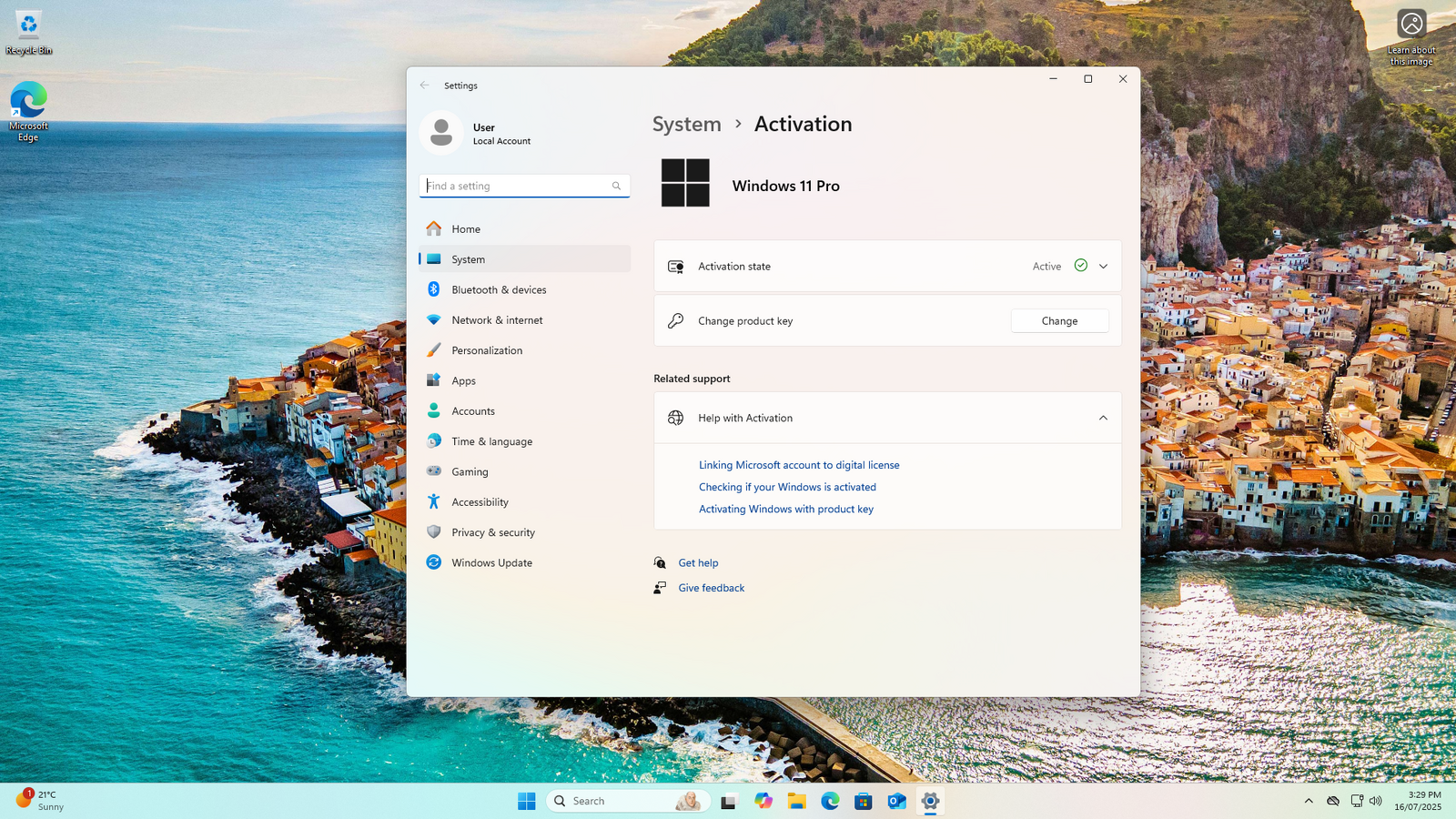Screen dimensions: 1456x819
Task: Click the Get help link
Action: [x=698, y=563]
